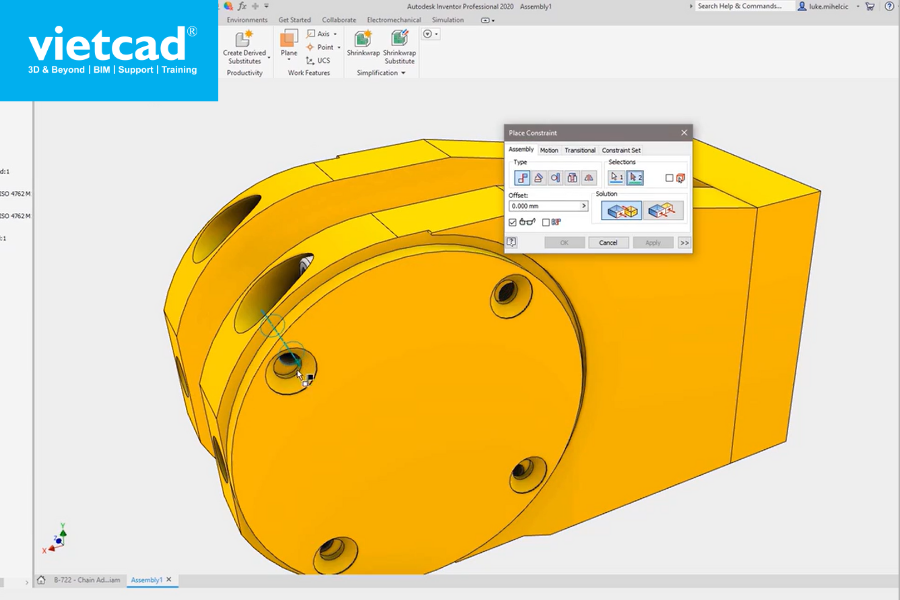The width and height of the screenshot is (900, 600).
Task: Switch to the Transitional tab
Action: (580, 150)
